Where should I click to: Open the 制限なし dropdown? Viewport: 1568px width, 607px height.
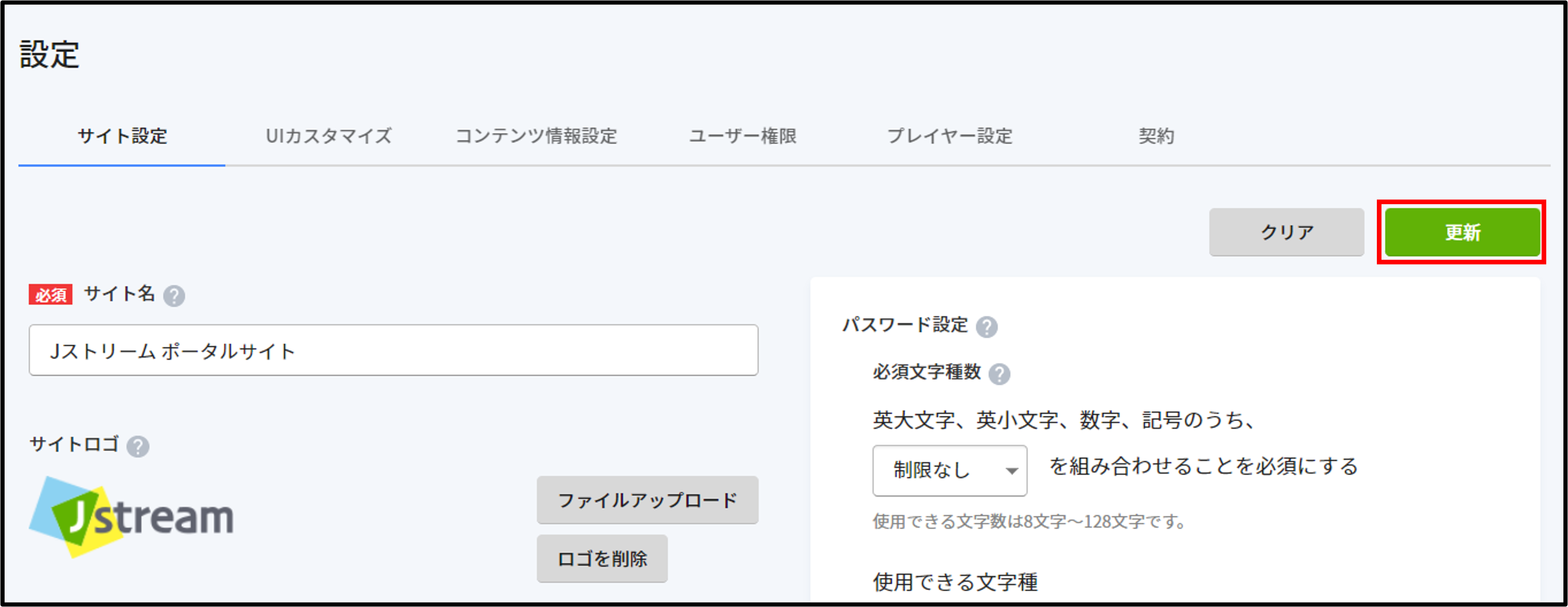(950, 470)
